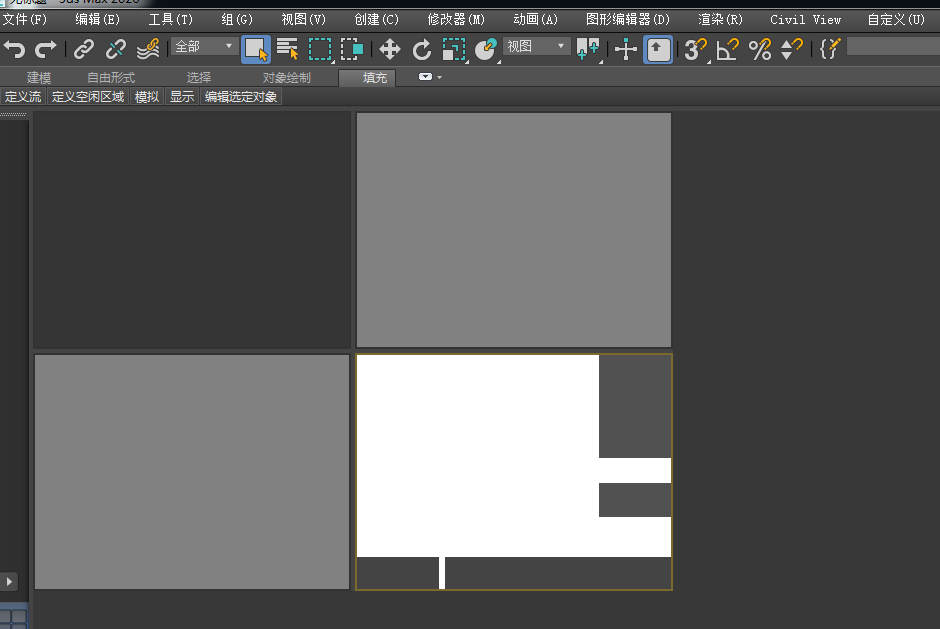
Task: Click the top-right gray viewport
Action: 514,230
